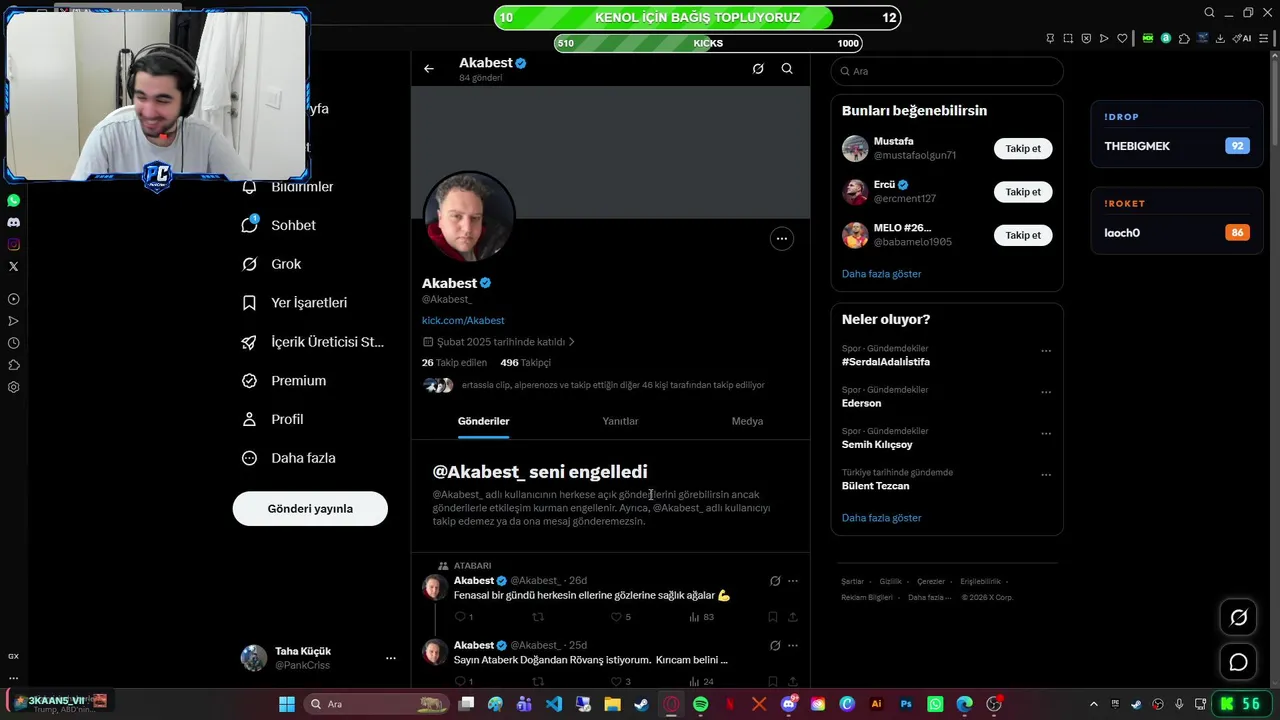Viewport: 1280px width, 720px height.
Task: Open İçerik Üreticisi Stüdyosu menu item
Action: [313, 341]
